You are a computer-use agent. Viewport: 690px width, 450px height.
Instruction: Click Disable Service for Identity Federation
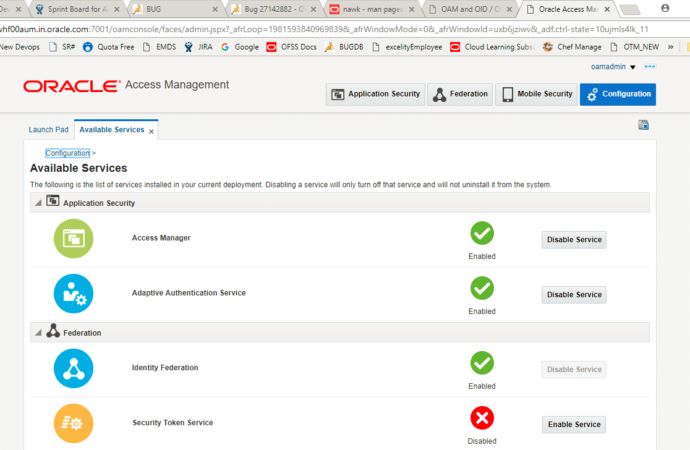click(x=574, y=370)
